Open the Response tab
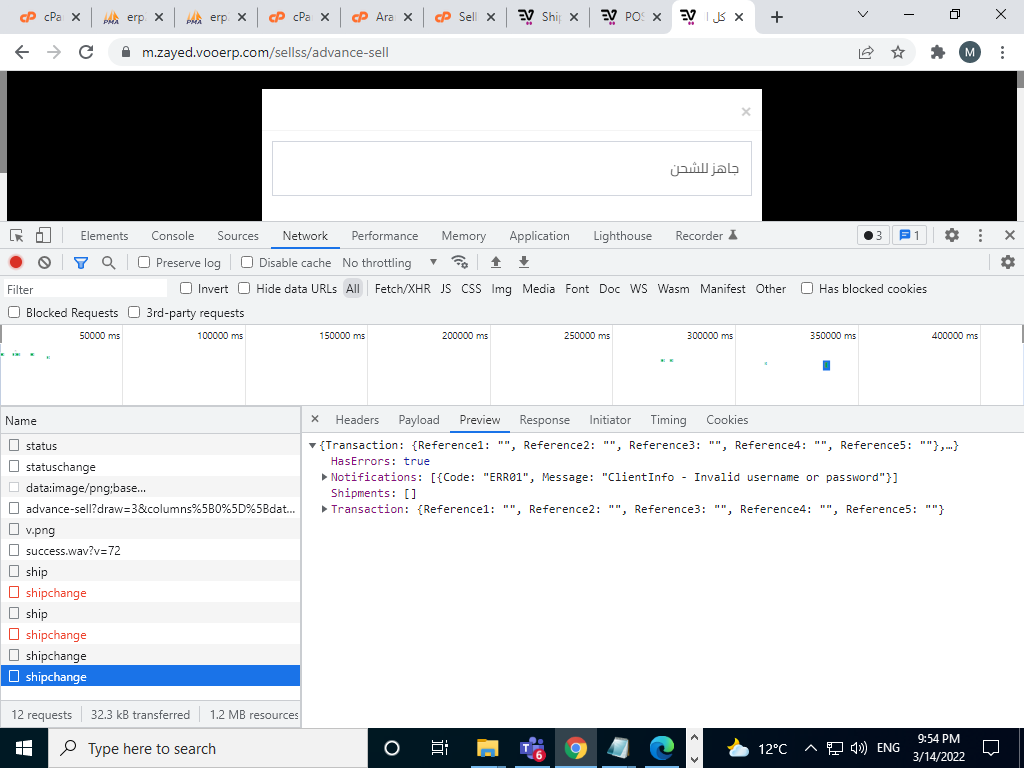The height and width of the screenshot is (768, 1024). (x=544, y=420)
